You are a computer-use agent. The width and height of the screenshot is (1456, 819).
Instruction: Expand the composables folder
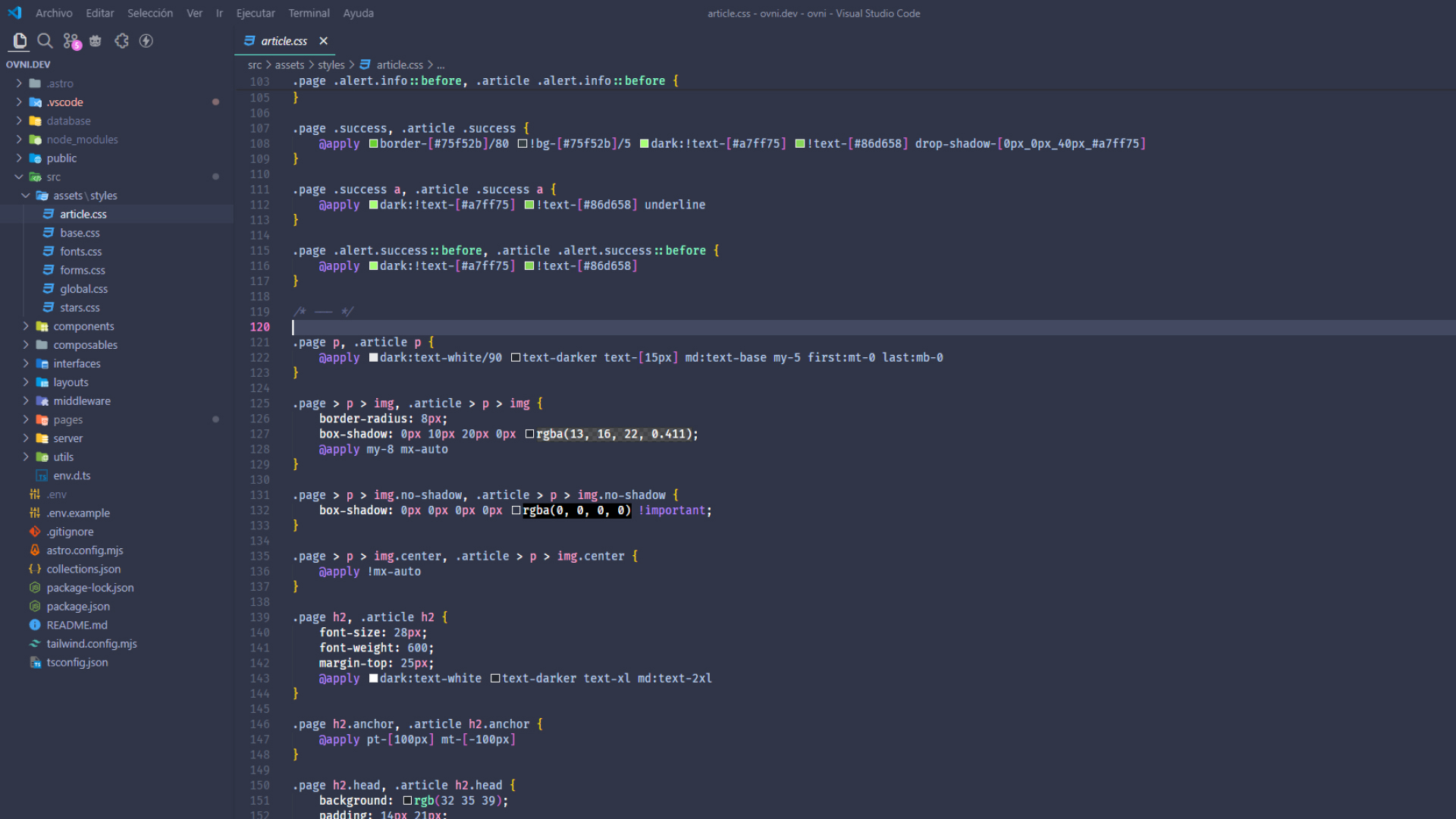26,345
